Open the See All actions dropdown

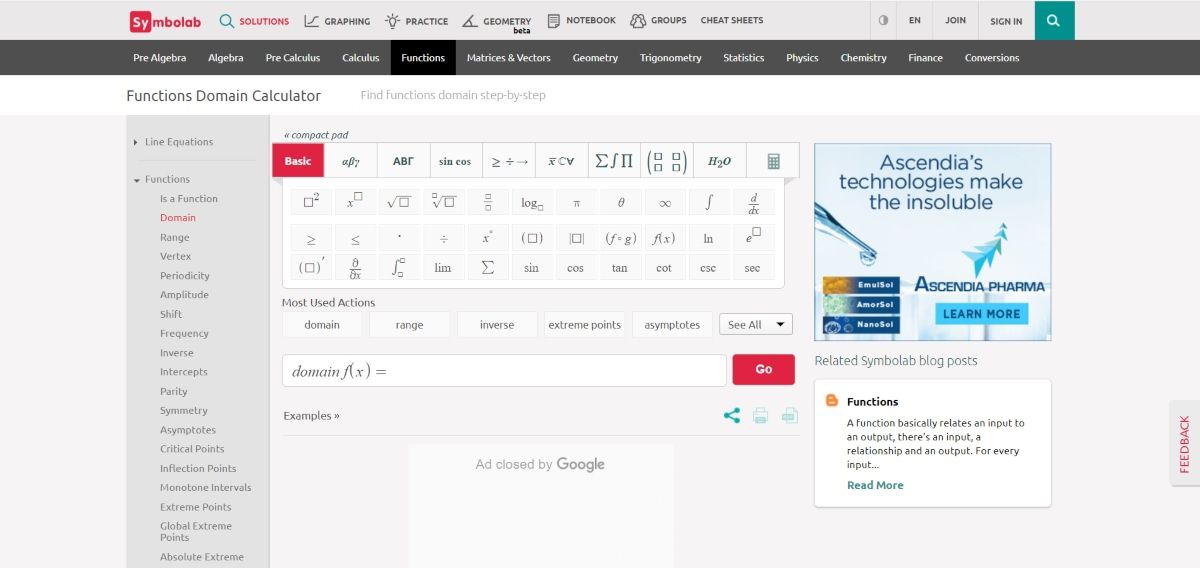(756, 324)
